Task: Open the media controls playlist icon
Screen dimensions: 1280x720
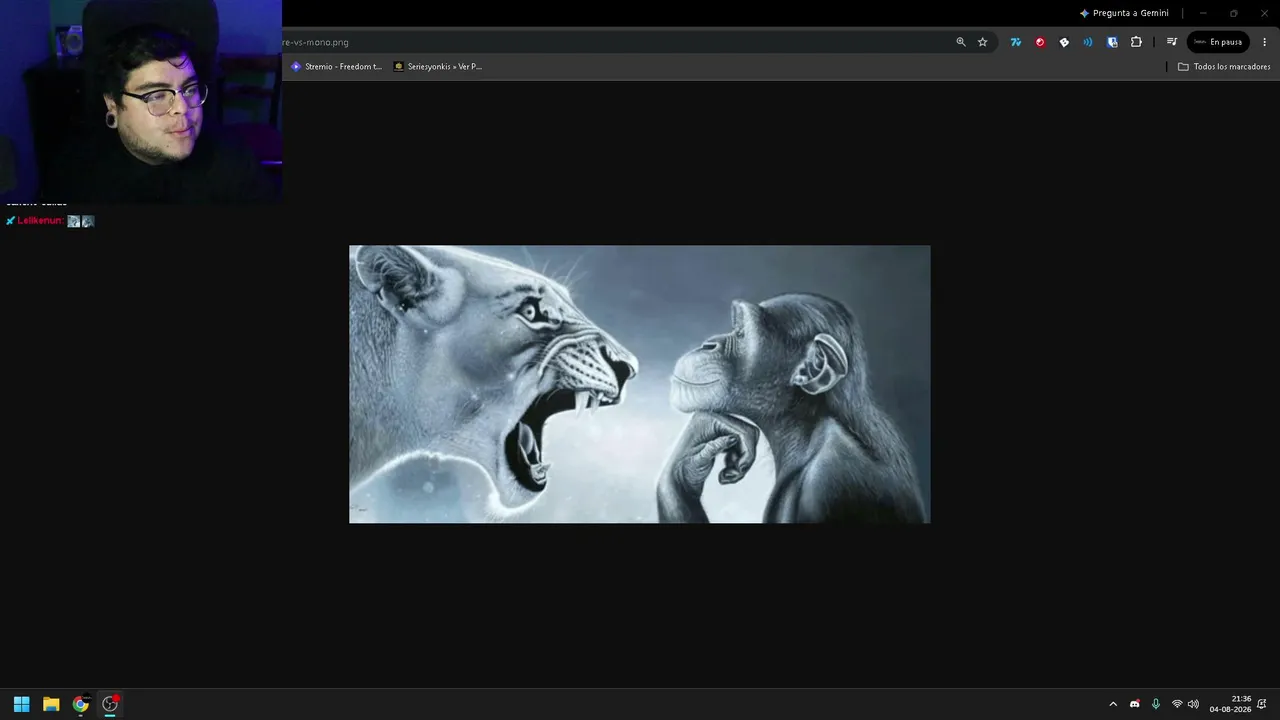Action: pyautogui.click(x=1172, y=42)
